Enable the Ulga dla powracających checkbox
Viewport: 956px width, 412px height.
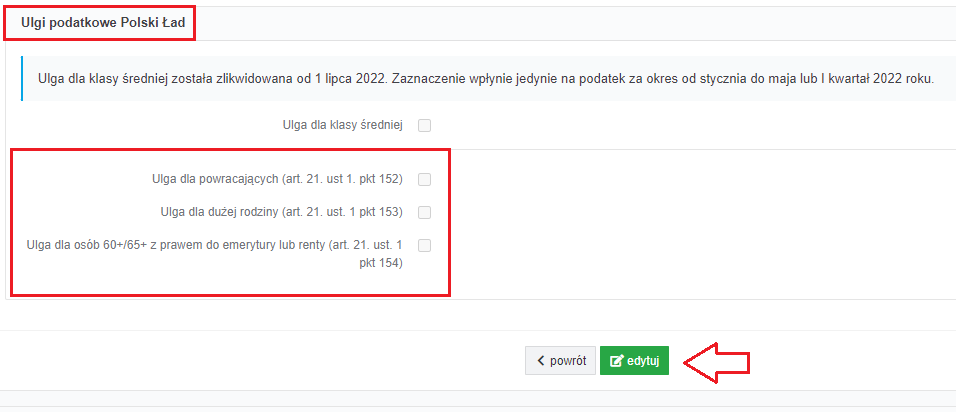[x=424, y=179]
